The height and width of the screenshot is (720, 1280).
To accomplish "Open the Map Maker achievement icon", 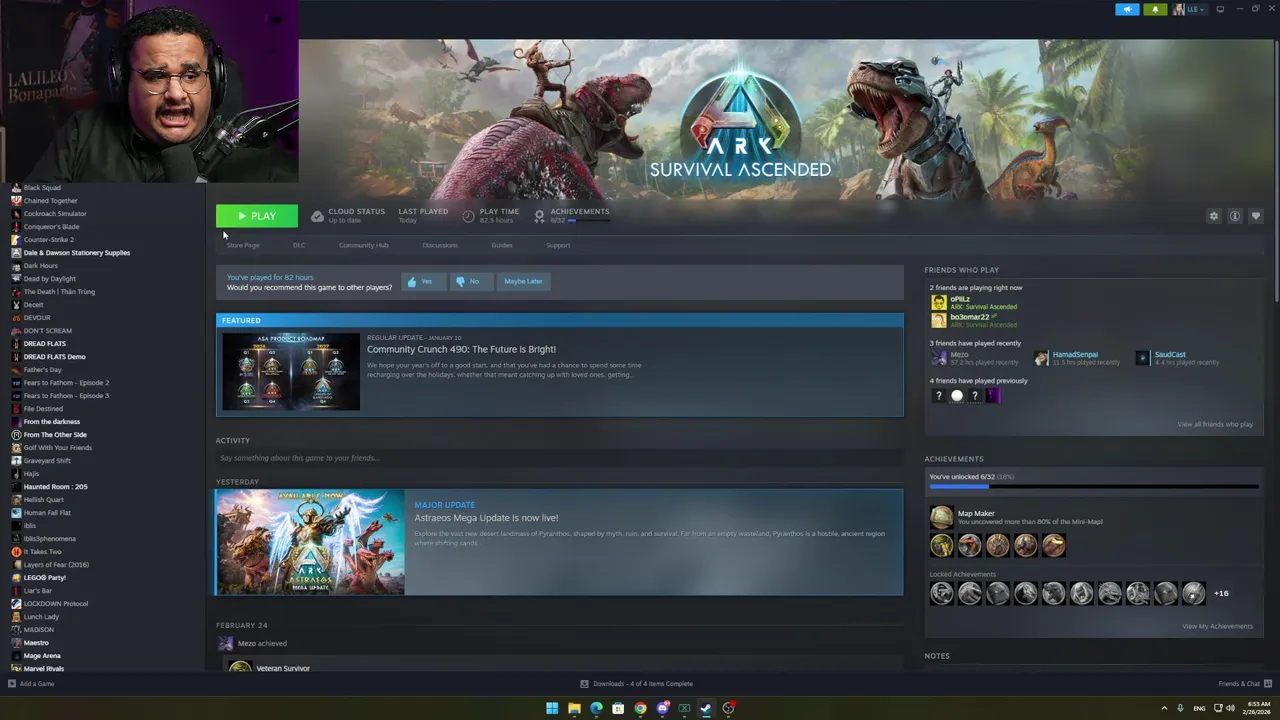I will point(942,517).
